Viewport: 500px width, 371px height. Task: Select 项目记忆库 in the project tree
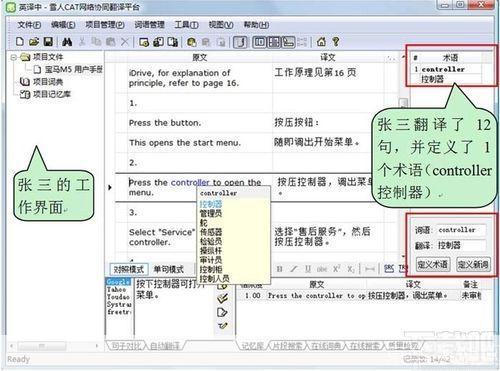[x=52, y=94]
